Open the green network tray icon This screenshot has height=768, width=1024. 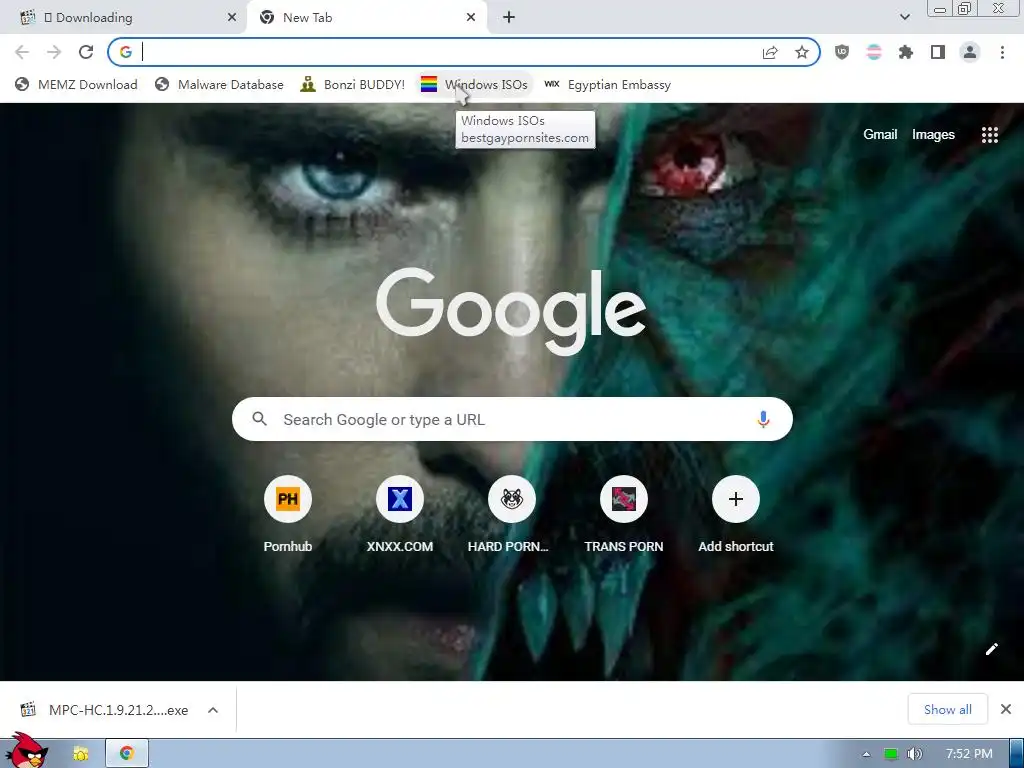click(890, 754)
